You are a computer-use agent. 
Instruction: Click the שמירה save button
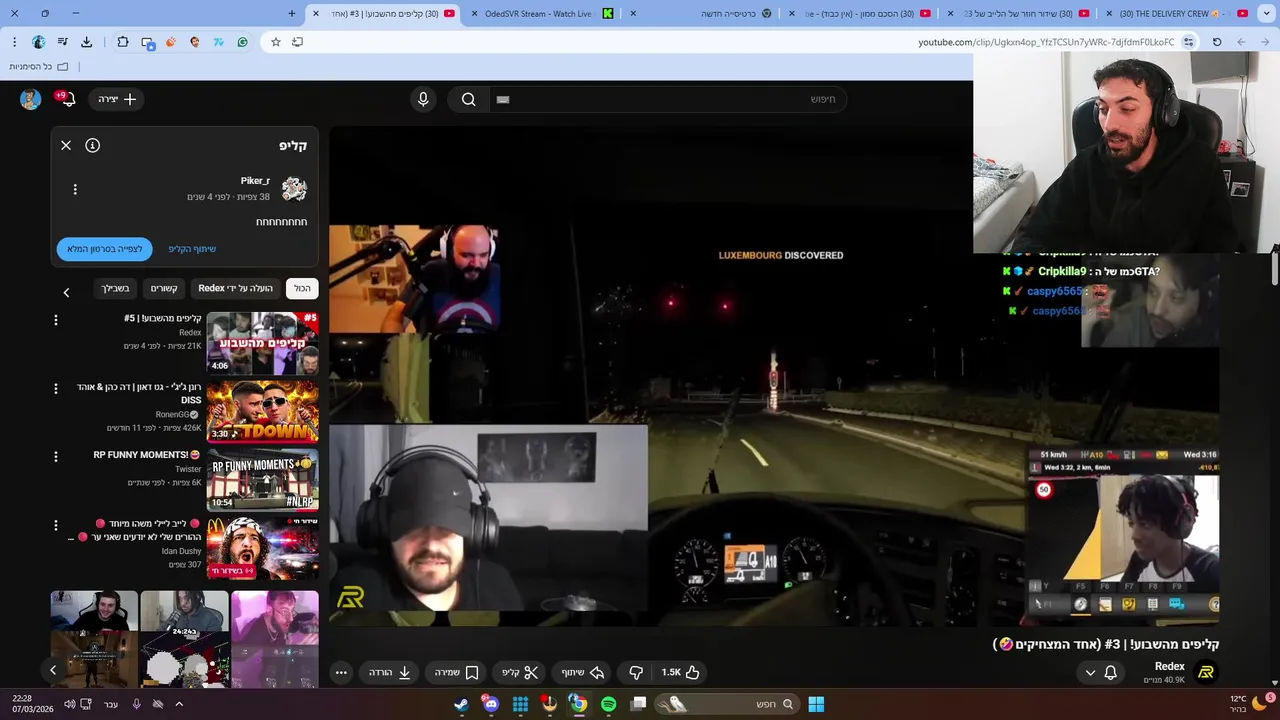457,672
